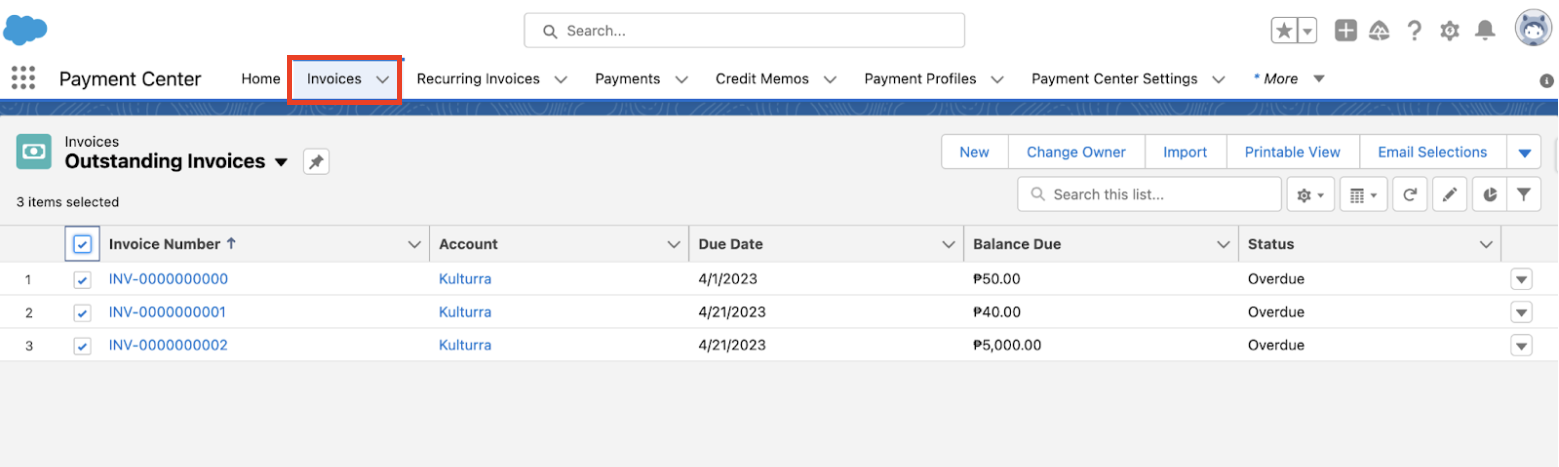Image resolution: width=1559 pixels, height=467 pixels.
Task: Open the list filters funnel icon
Action: click(1523, 195)
